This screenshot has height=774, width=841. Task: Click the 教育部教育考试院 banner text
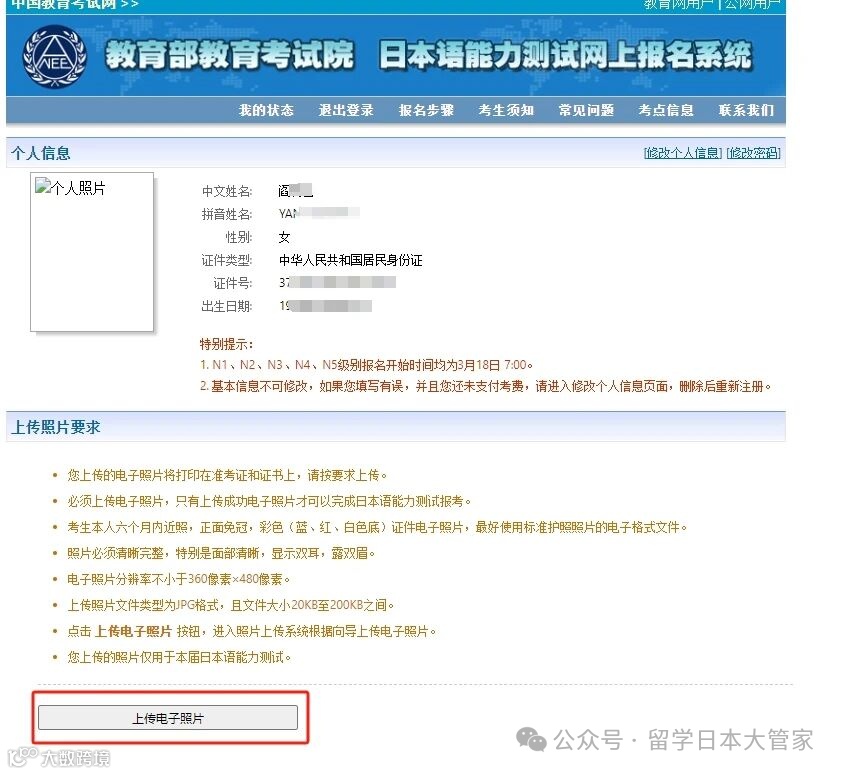pos(230,55)
